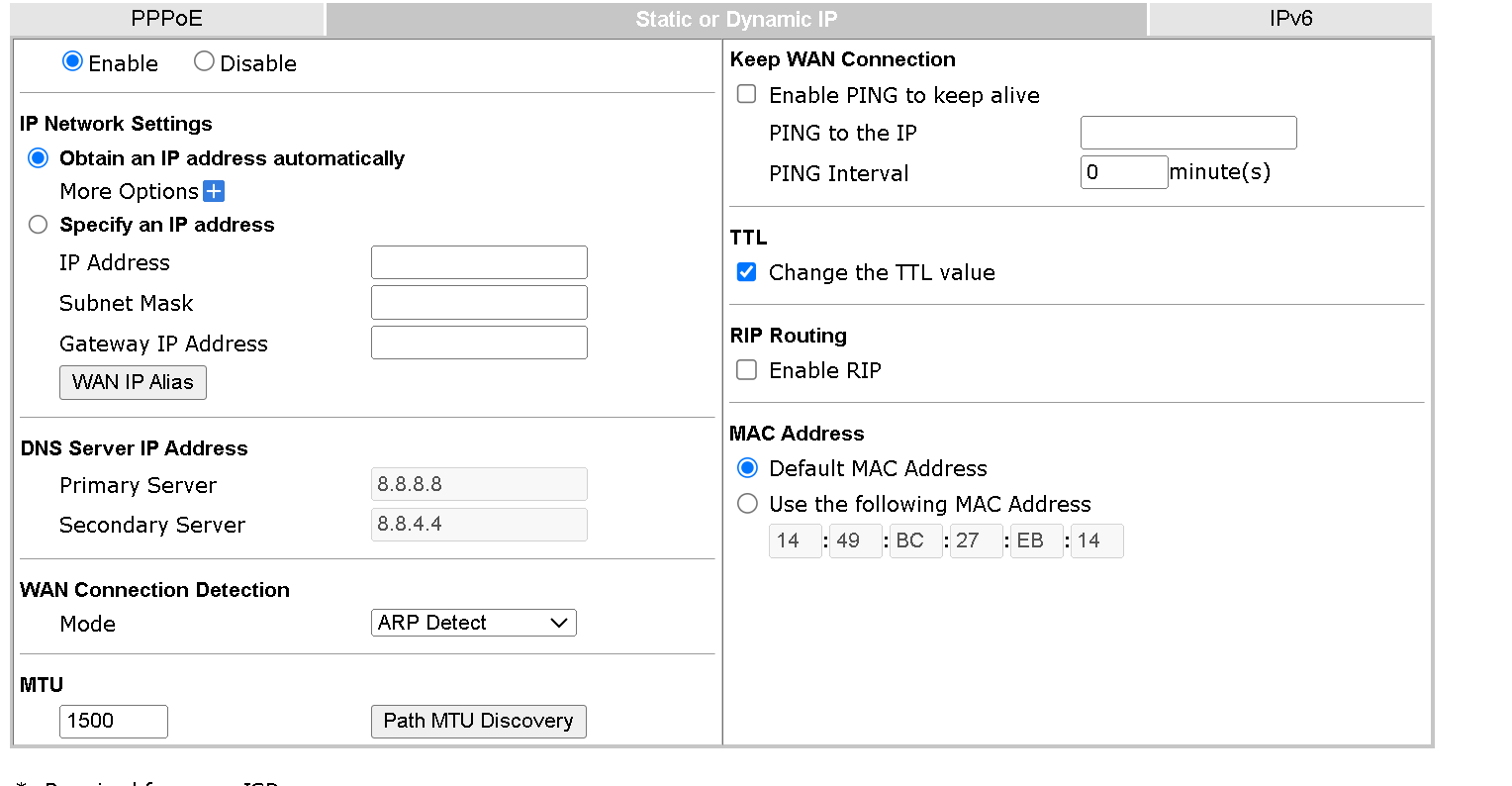
Task: Enable PING to keep alive
Action: pyautogui.click(x=746, y=94)
